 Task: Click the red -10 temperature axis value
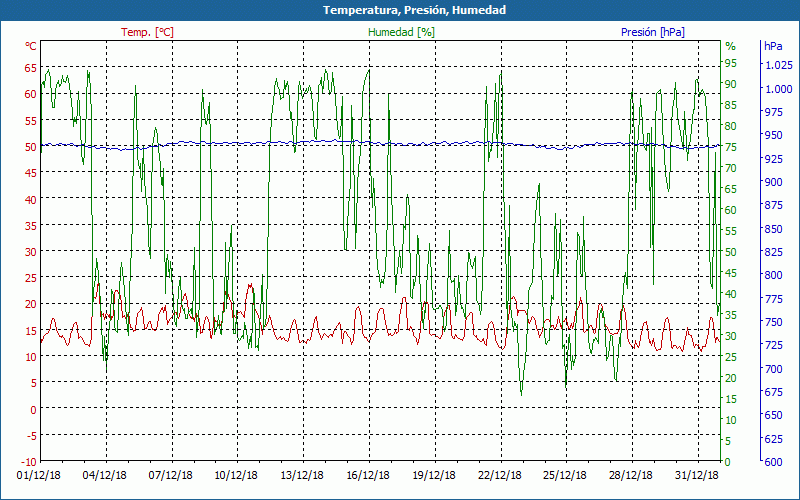[x=30, y=462]
